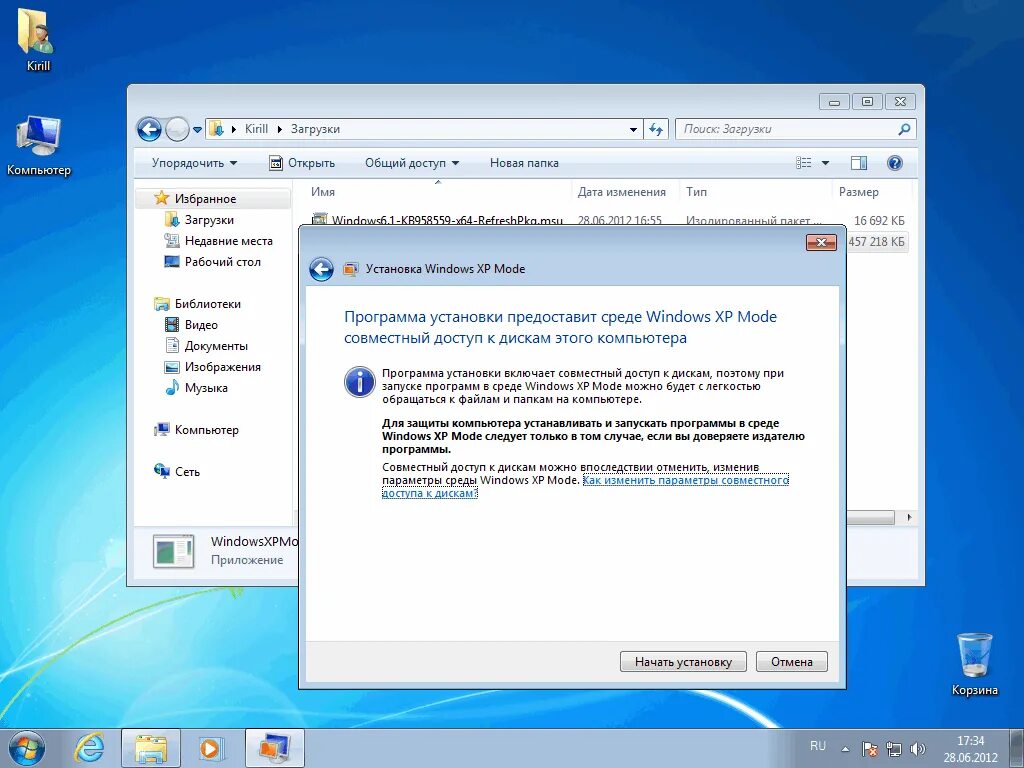The width and height of the screenshot is (1024, 768).
Task: Open the Start menu
Action: click(27, 748)
